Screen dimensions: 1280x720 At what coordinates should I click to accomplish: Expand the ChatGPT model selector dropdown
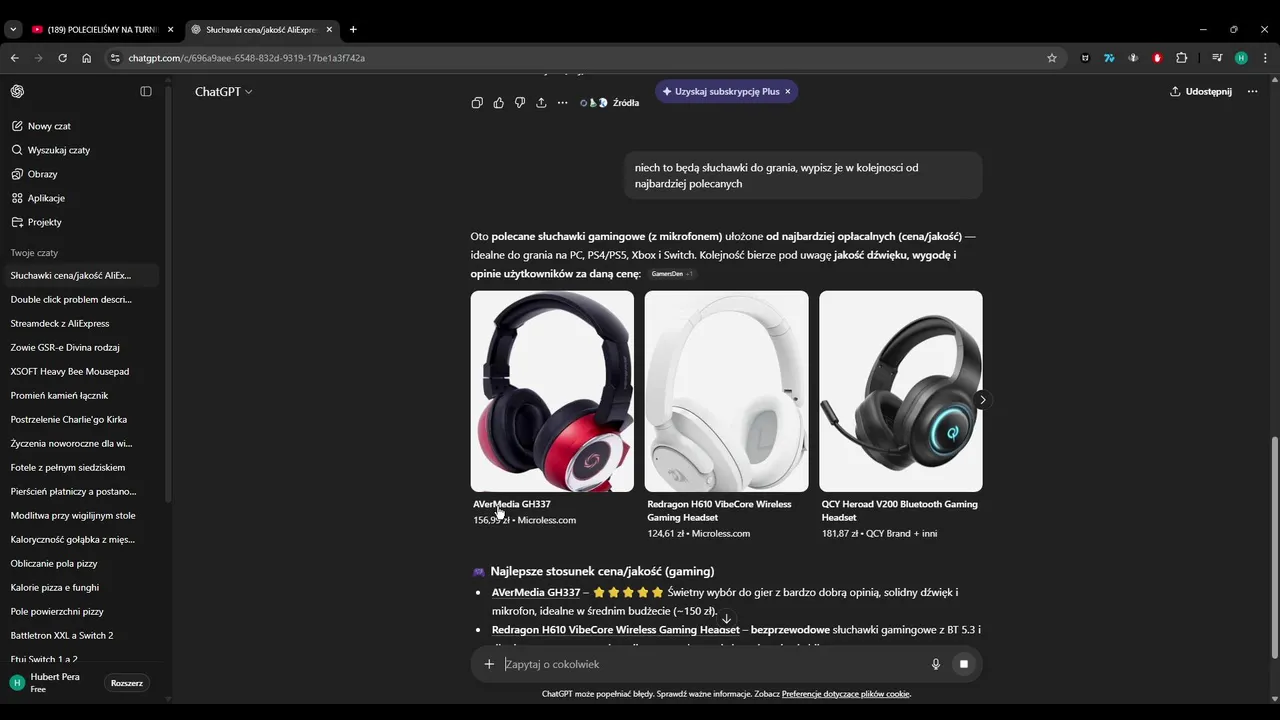pos(223,91)
